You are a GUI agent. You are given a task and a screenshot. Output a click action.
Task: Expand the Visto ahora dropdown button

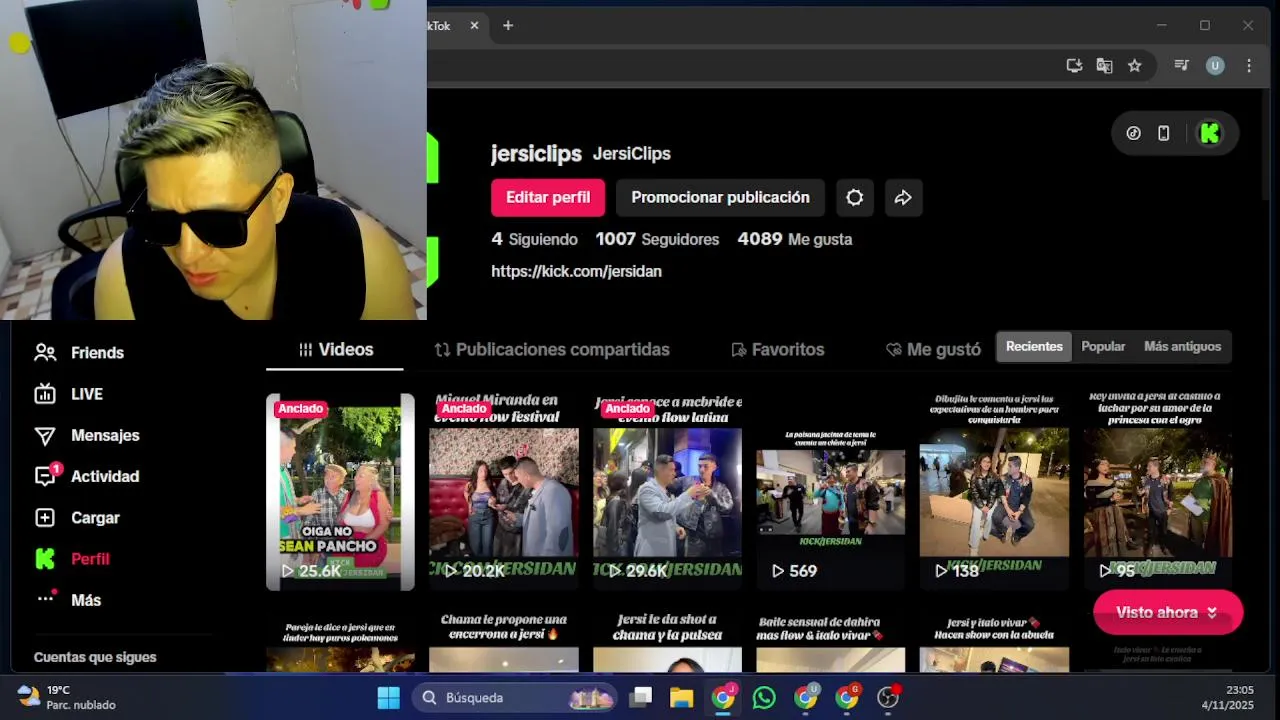click(1168, 613)
